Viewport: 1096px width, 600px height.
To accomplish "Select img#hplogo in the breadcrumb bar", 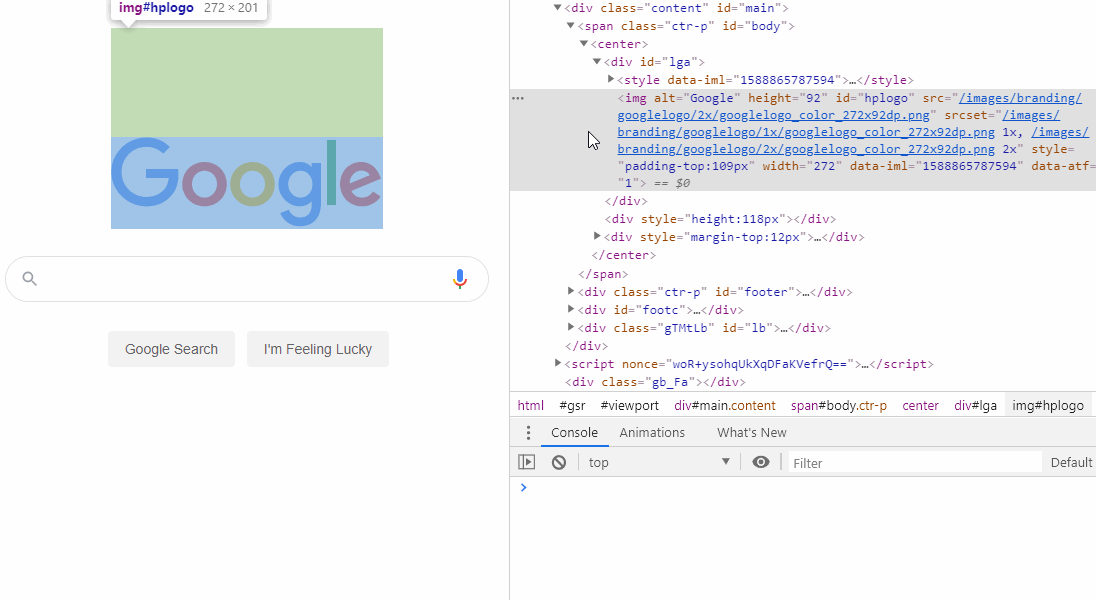I will pos(1048,406).
